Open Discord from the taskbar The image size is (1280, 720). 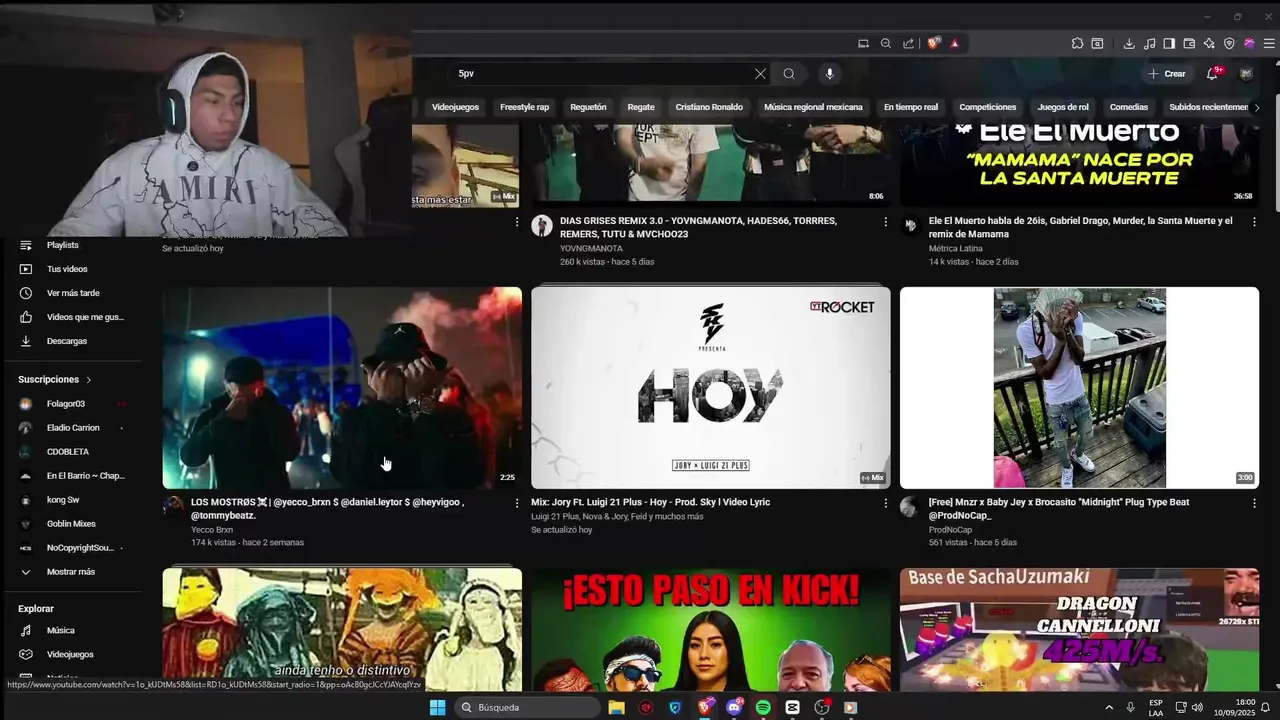pos(734,707)
